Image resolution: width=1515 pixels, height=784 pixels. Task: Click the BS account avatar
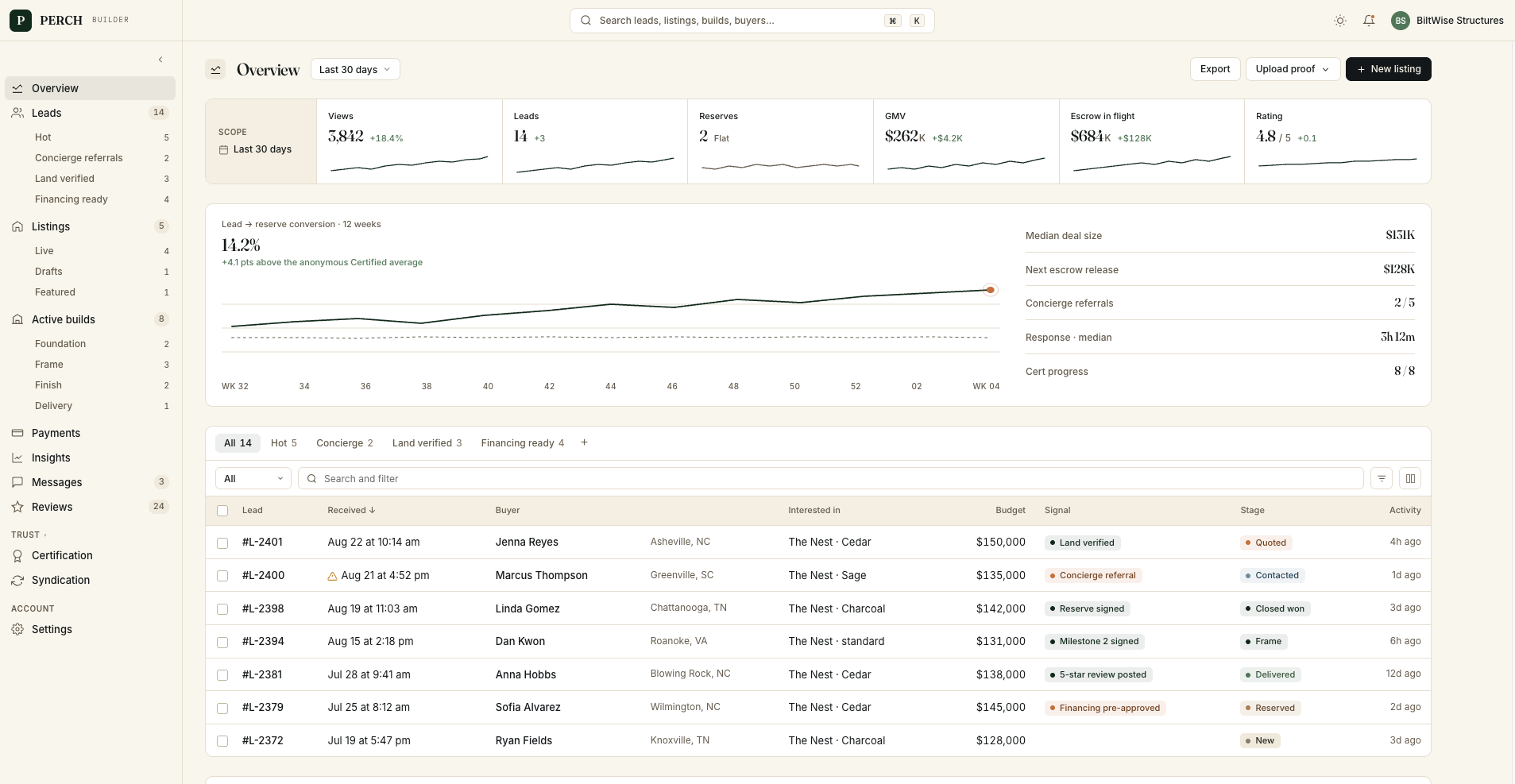tap(1401, 21)
